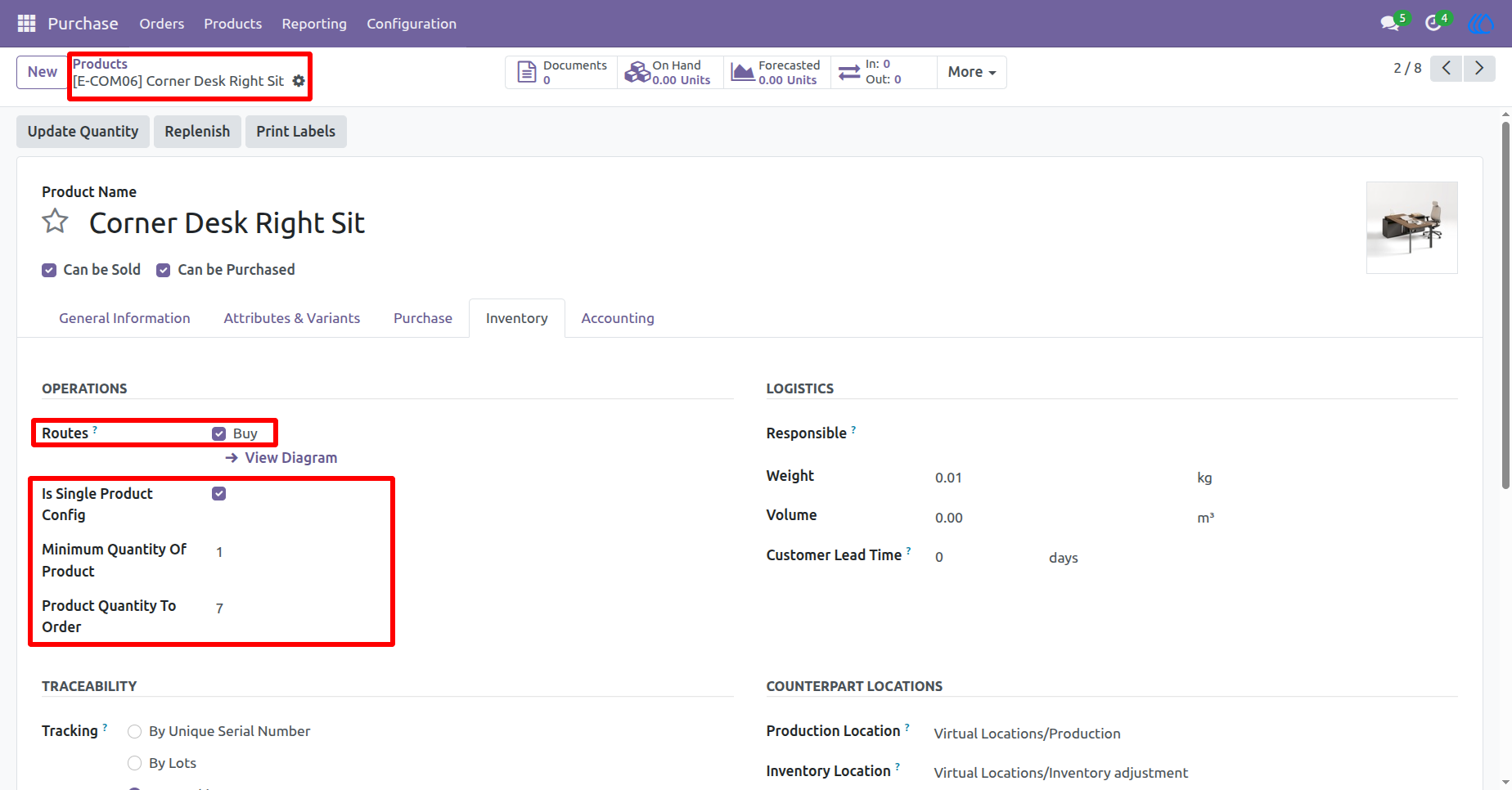Open the discuss messages icon

pos(1389,24)
